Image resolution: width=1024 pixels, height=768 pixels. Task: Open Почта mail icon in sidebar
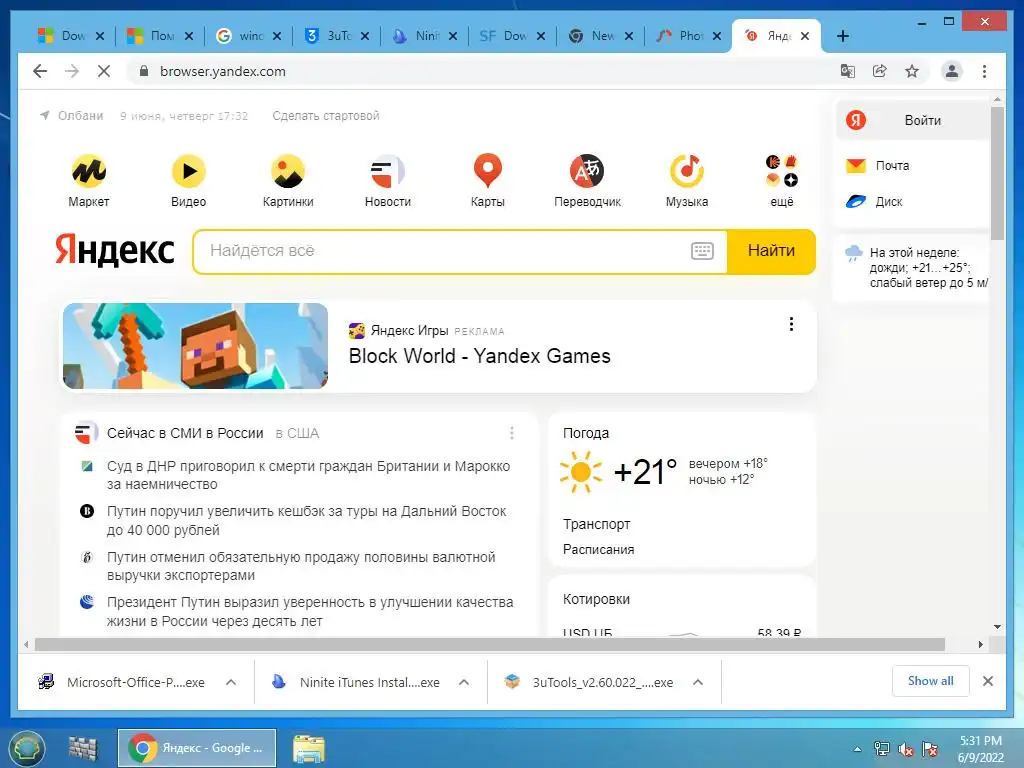pyautogui.click(x=856, y=166)
